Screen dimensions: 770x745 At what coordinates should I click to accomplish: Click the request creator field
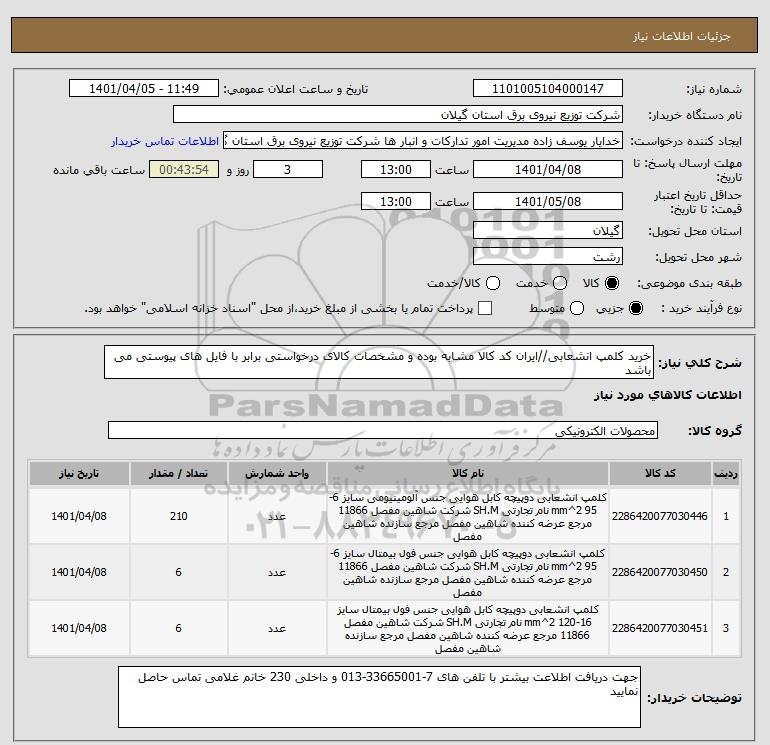(x=423, y=141)
